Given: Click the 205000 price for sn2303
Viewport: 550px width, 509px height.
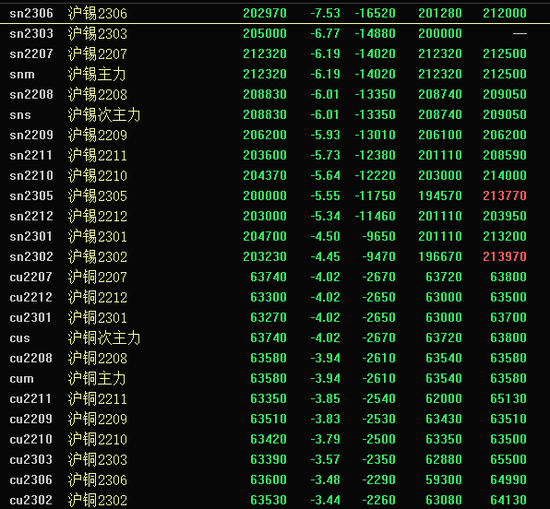Looking at the screenshot, I should click(265, 34).
